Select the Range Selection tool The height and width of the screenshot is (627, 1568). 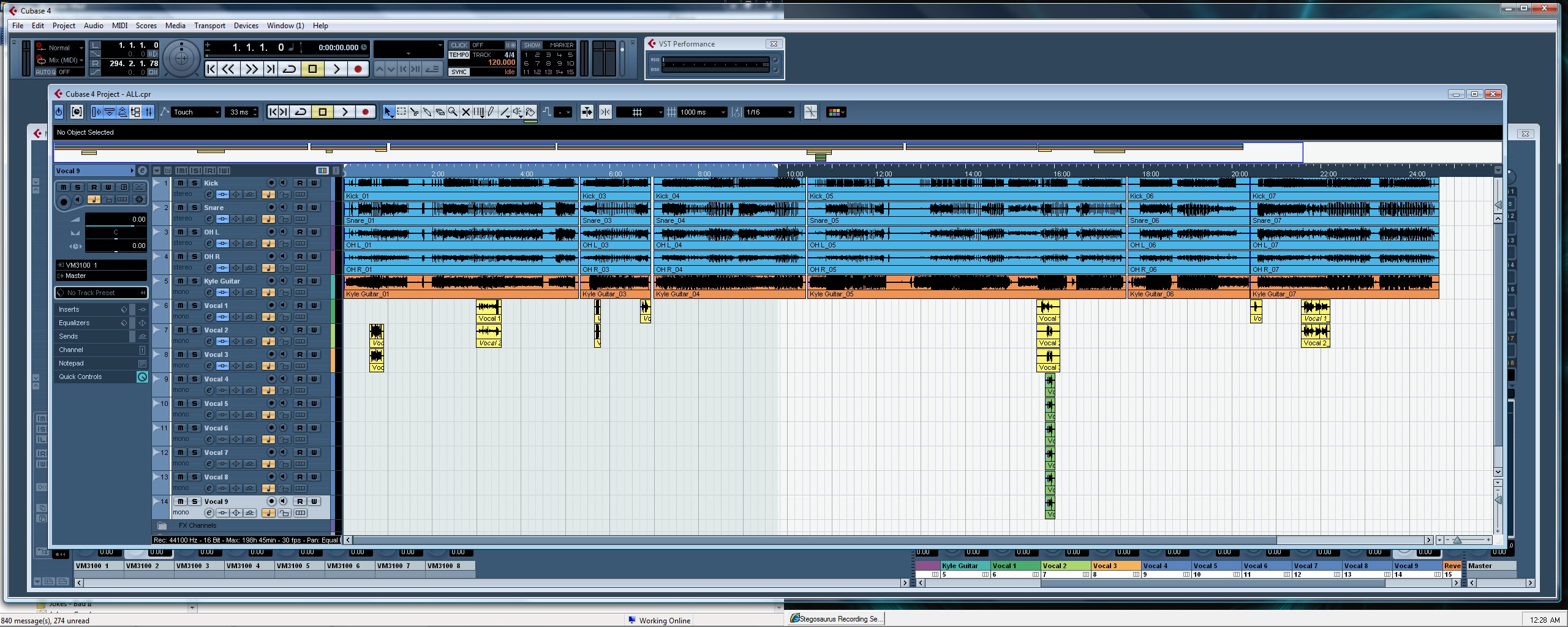tap(401, 112)
